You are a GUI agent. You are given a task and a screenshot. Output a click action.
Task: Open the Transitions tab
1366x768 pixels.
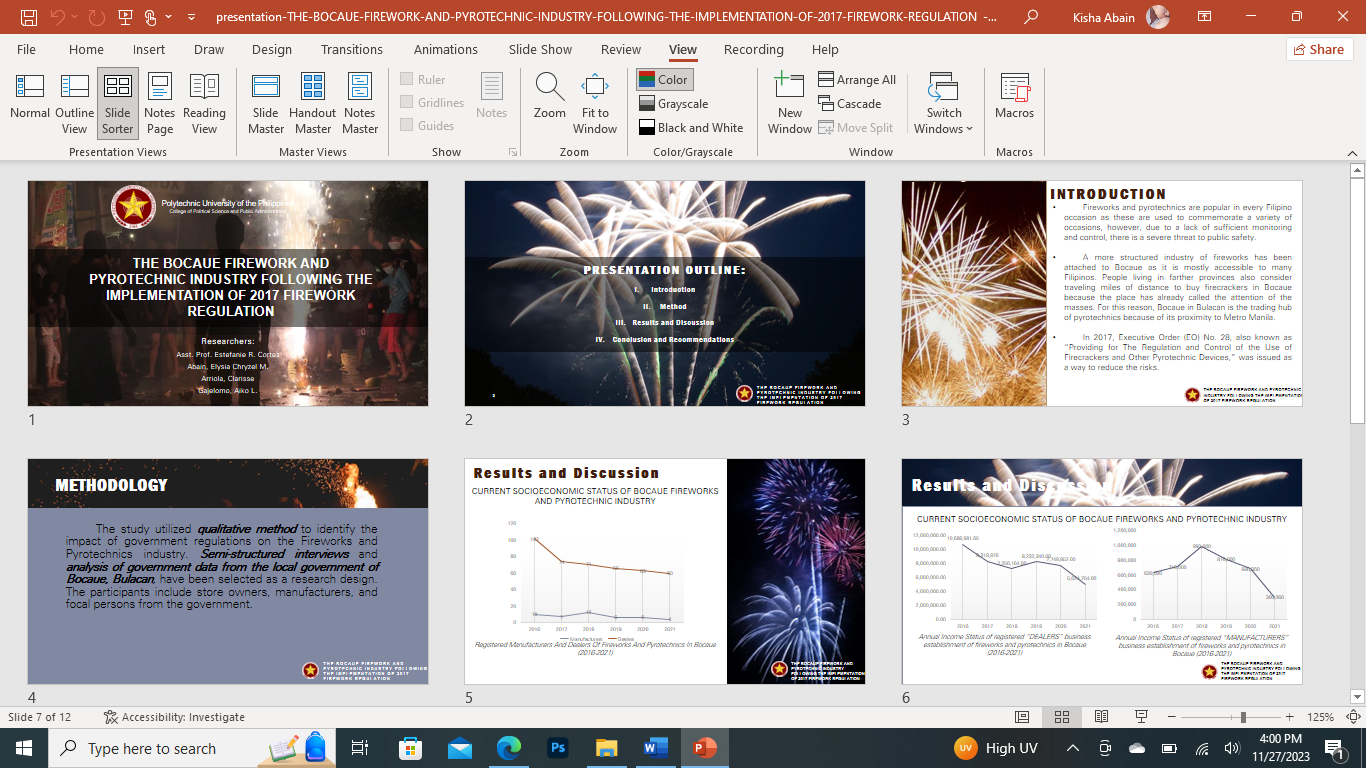(x=352, y=49)
